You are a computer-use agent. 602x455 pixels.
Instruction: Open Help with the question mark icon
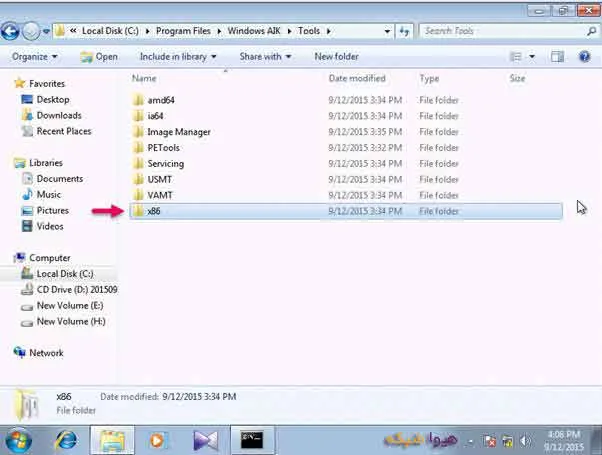[x=584, y=57]
